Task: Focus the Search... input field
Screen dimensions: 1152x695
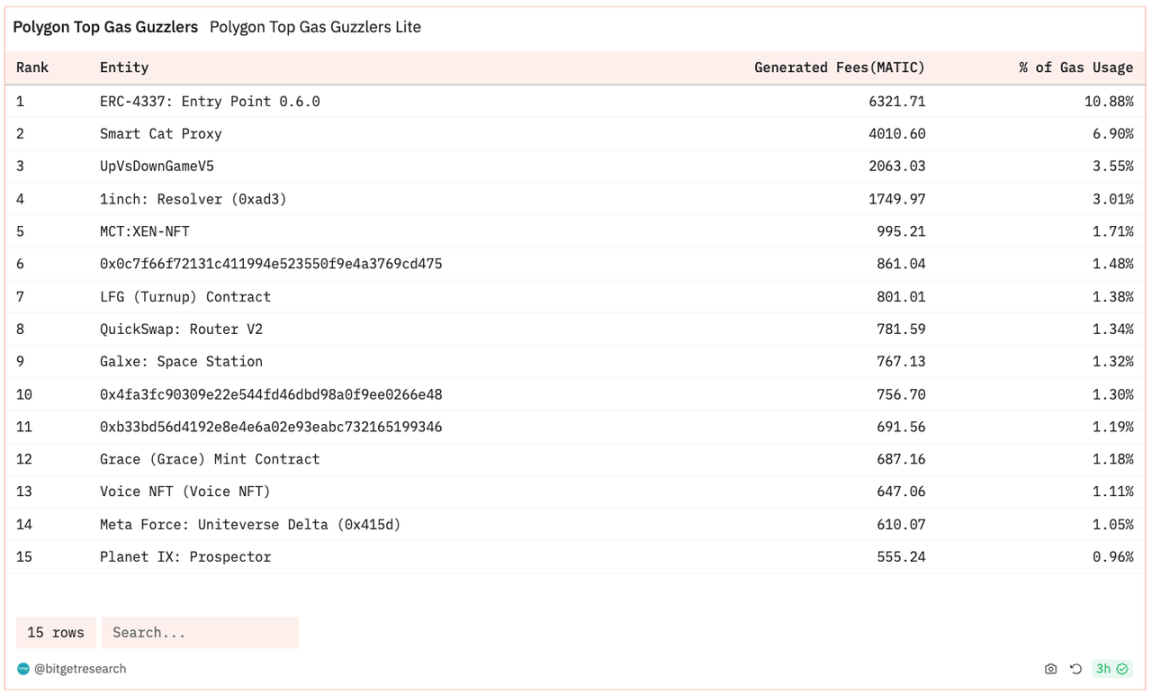Action: click(x=200, y=633)
